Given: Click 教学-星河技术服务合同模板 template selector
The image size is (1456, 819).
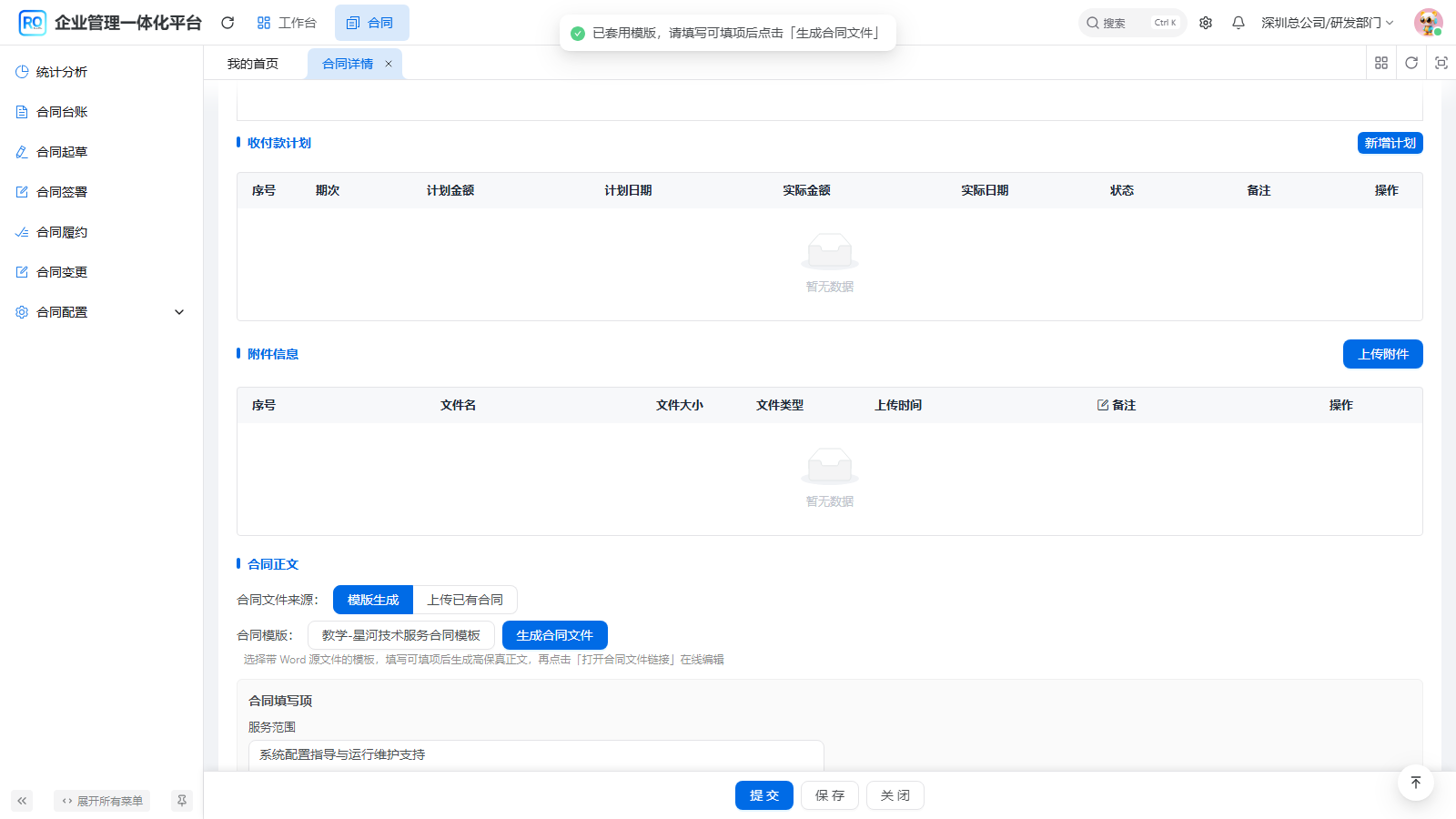Looking at the screenshot, I should coord(401,635).
